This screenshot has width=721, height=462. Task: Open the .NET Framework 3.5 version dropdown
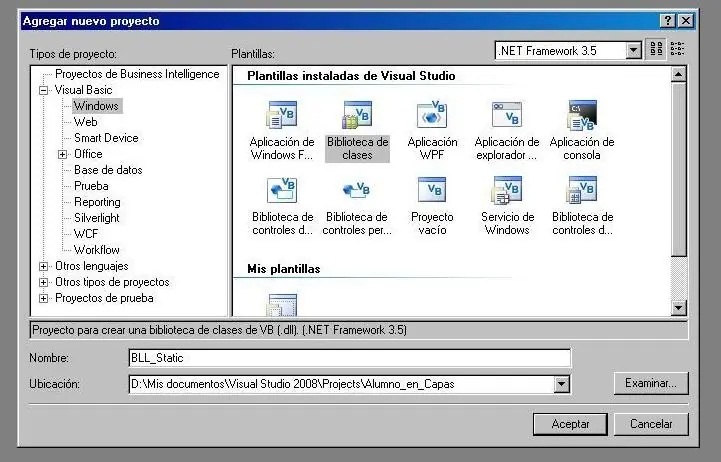(x=633, y=50)
